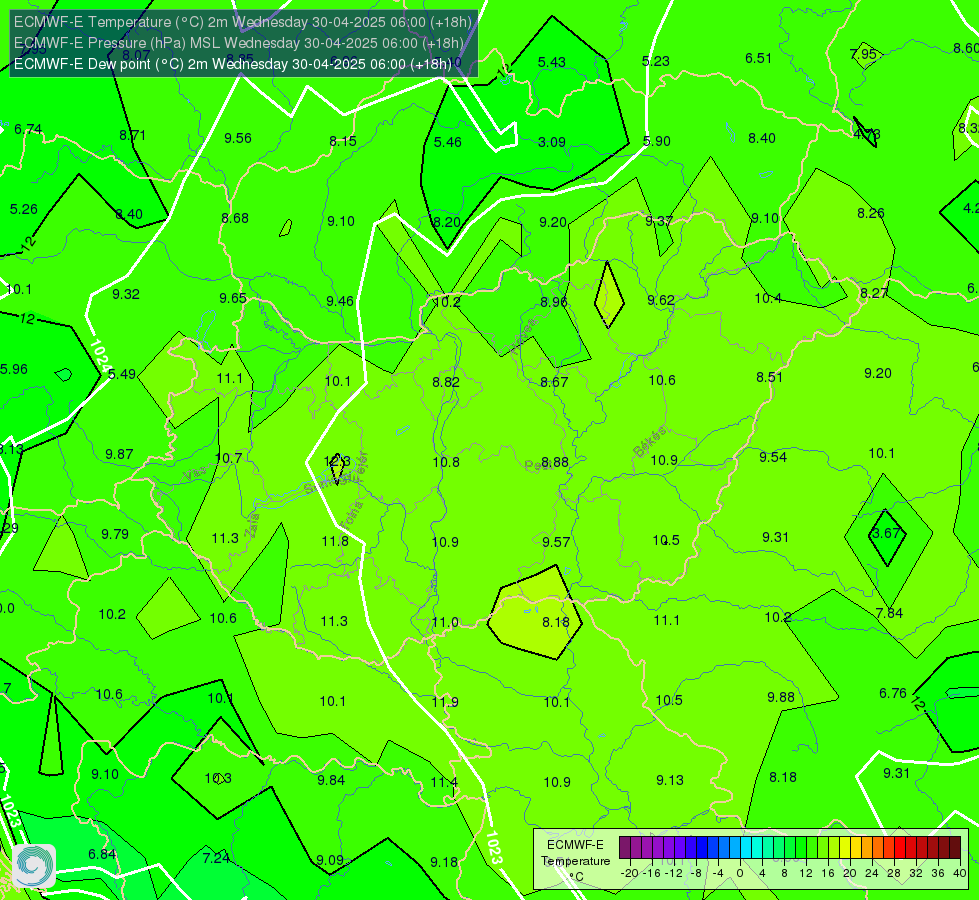Click the 6.76 temperature value
This screenshot has height=900, width=979.
pos(893,693)
